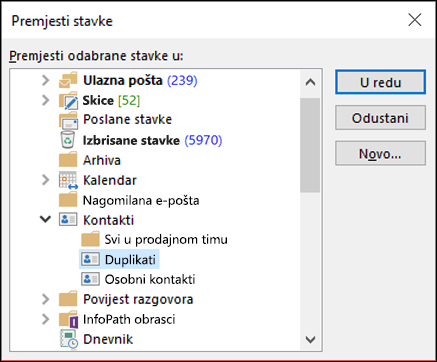The width and height of the screenshot is (437, 362).
Task: Create a new folder with Novo...
Action: 380,153
